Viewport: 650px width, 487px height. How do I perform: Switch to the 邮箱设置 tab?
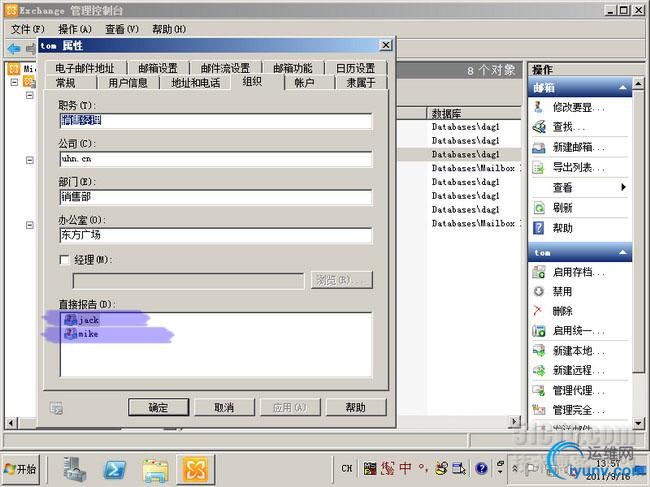click(158, 68)
